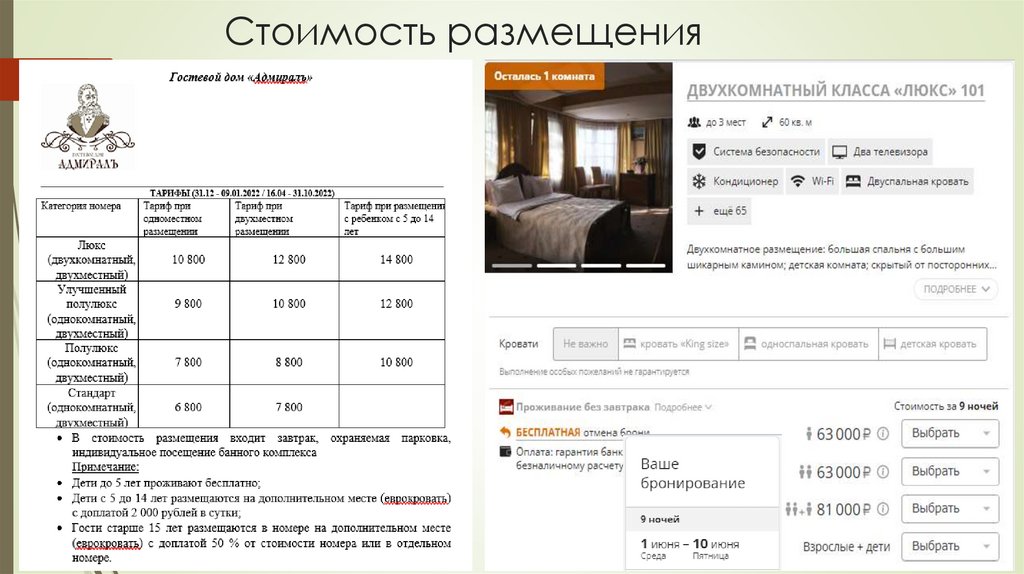Click Примечание underlined heading
Image resolution: width=1024 pixels, height=574 pixels.
click(x=105, y=467)
